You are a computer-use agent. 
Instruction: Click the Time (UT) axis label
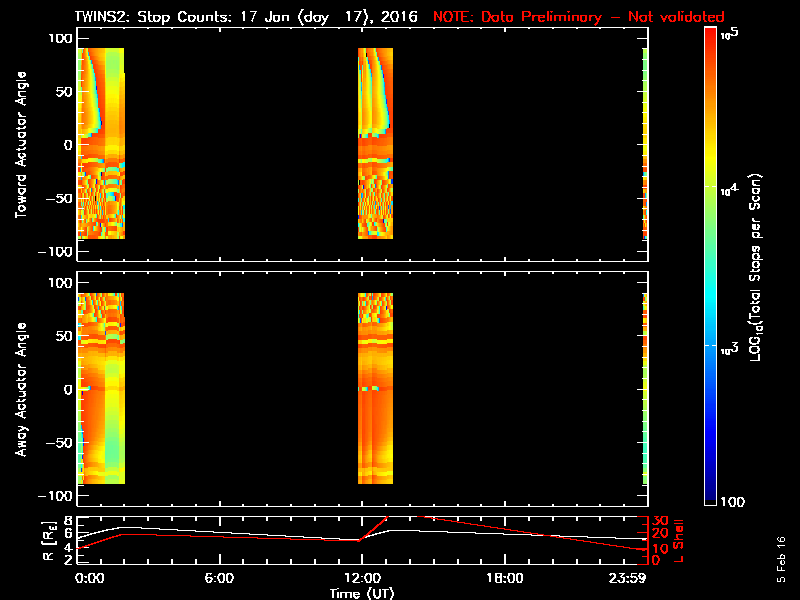point(362,593)
